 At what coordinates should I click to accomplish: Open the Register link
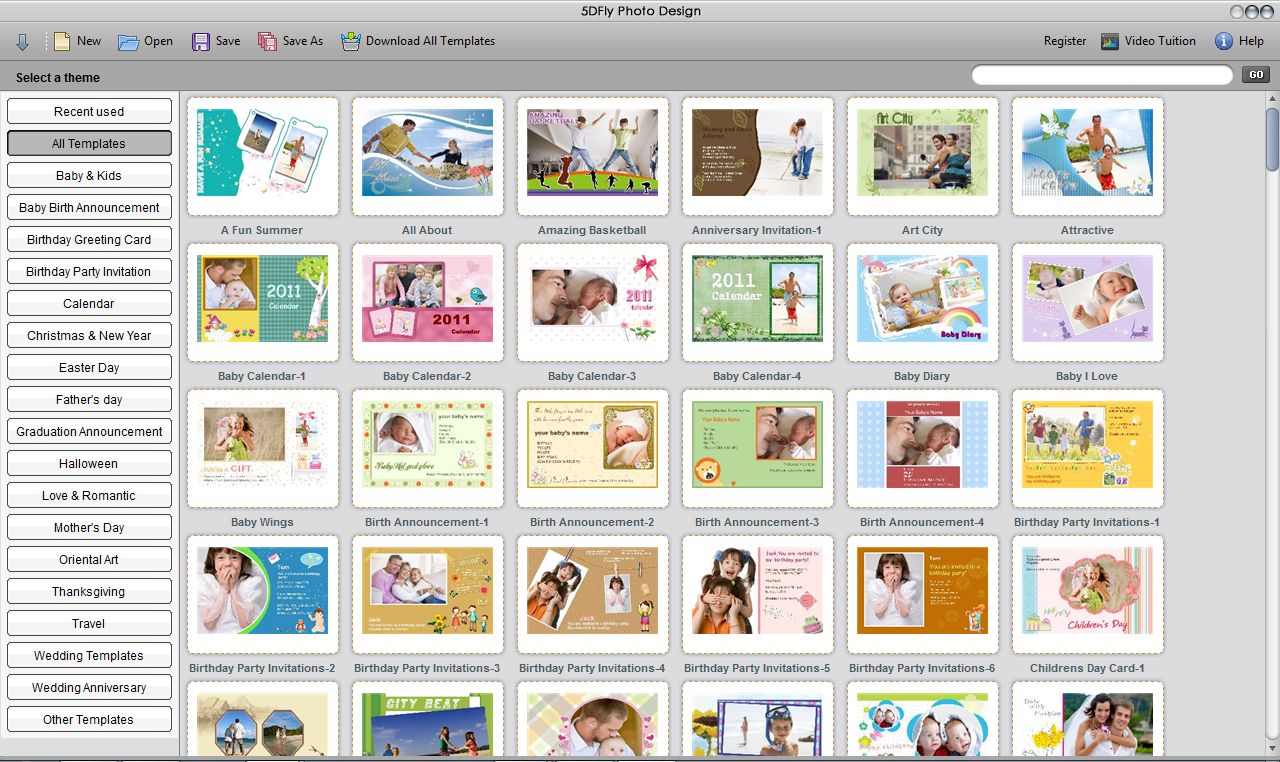[x=1065, y=41]
